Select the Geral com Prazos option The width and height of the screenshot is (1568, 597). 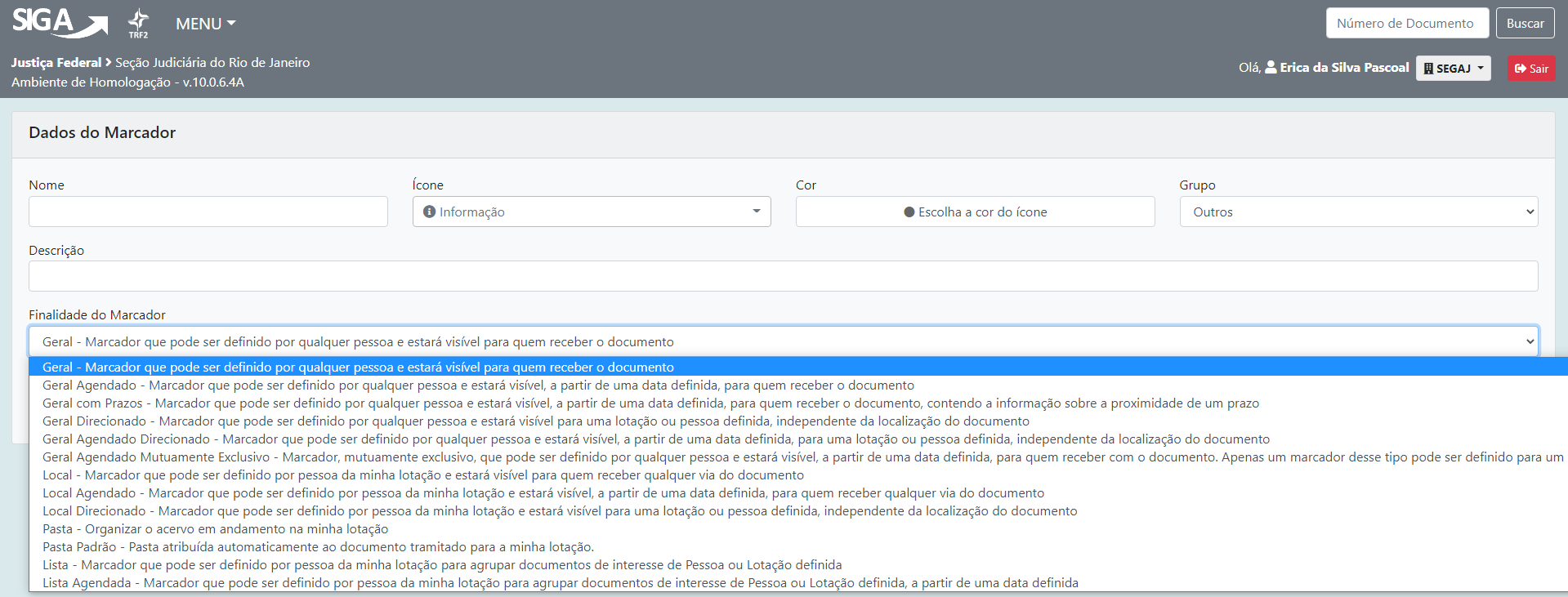(x=650, y=403)
